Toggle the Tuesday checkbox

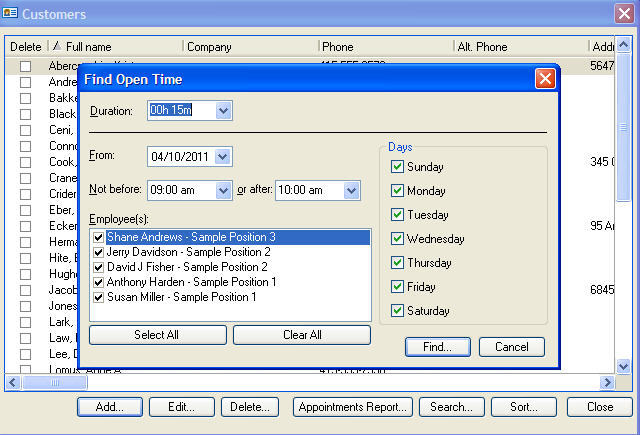tap(397, 215)
